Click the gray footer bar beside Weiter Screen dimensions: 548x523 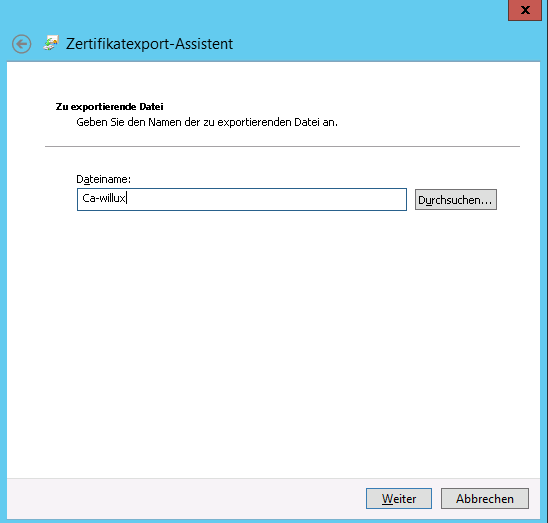(x=185, y=499)
